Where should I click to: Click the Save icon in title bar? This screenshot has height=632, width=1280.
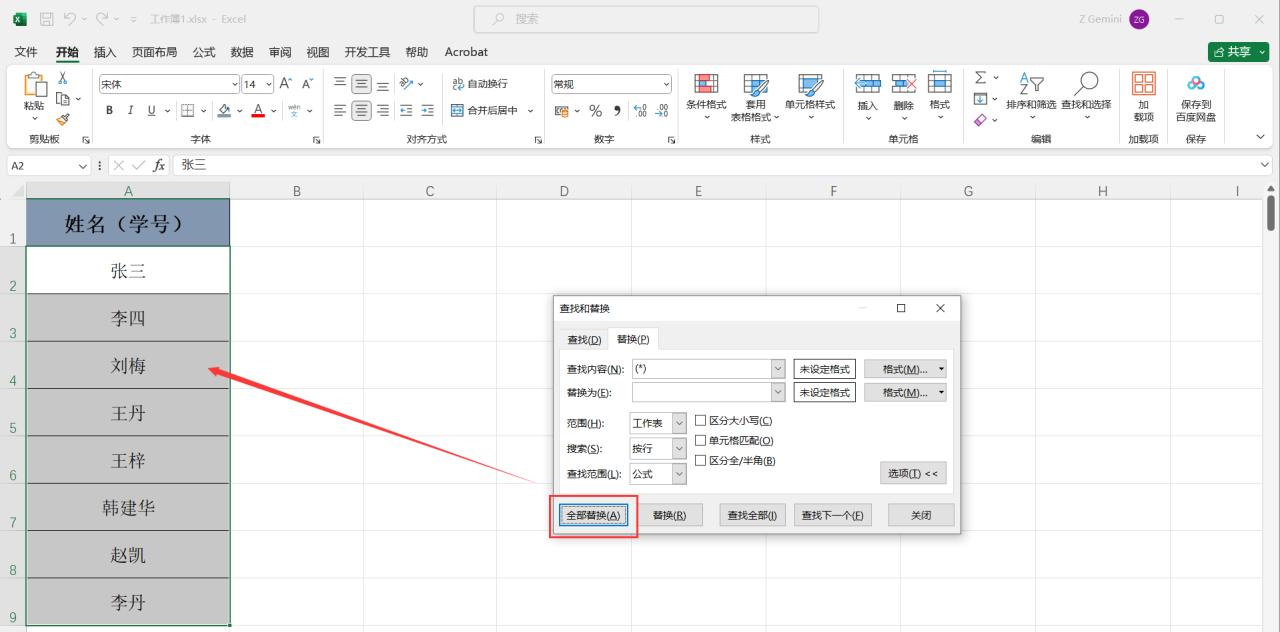(x=47, y=19)
